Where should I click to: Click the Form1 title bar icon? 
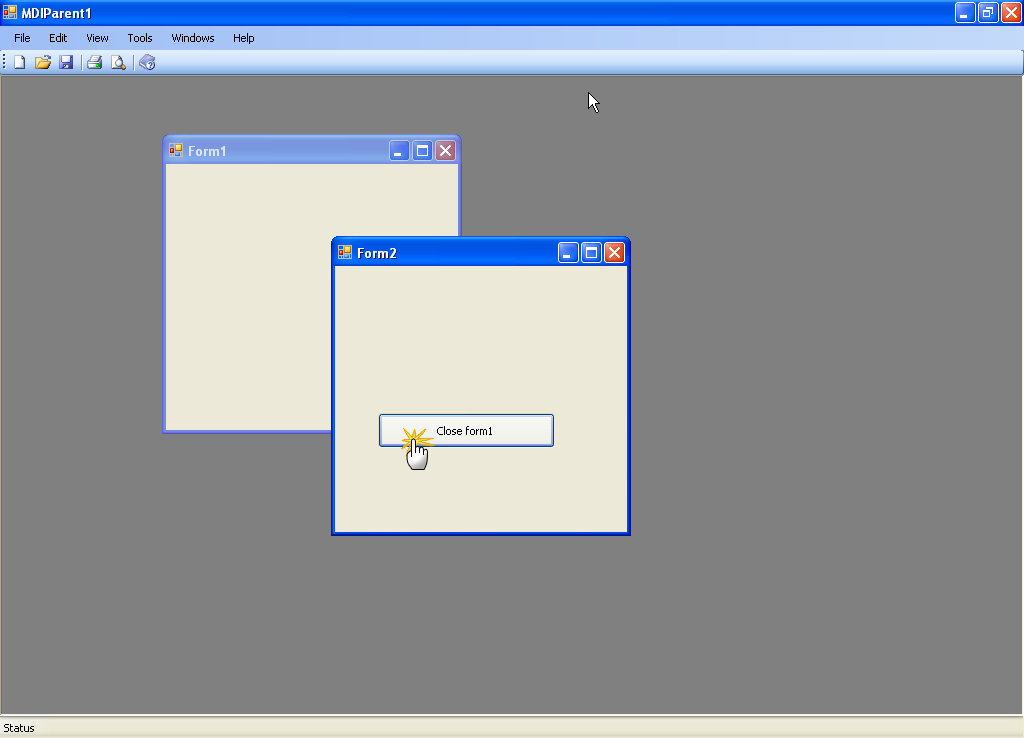[x=176, y=151]
